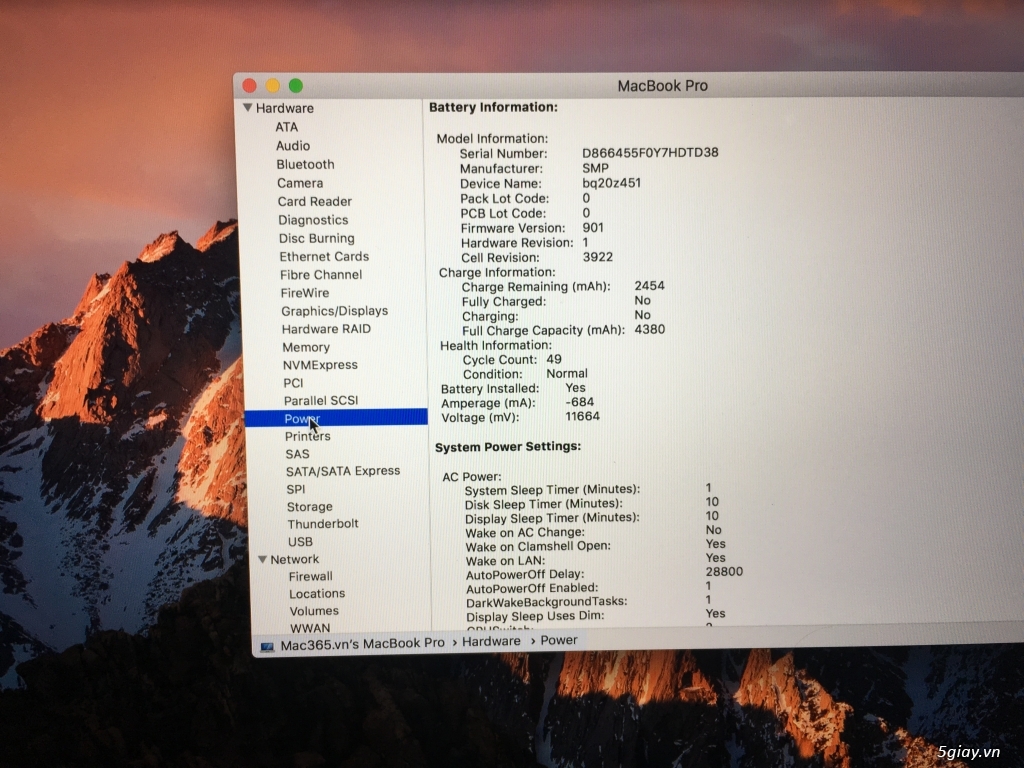Minimize window with the yellow button

pyautogui.click(x=273, y=86)
